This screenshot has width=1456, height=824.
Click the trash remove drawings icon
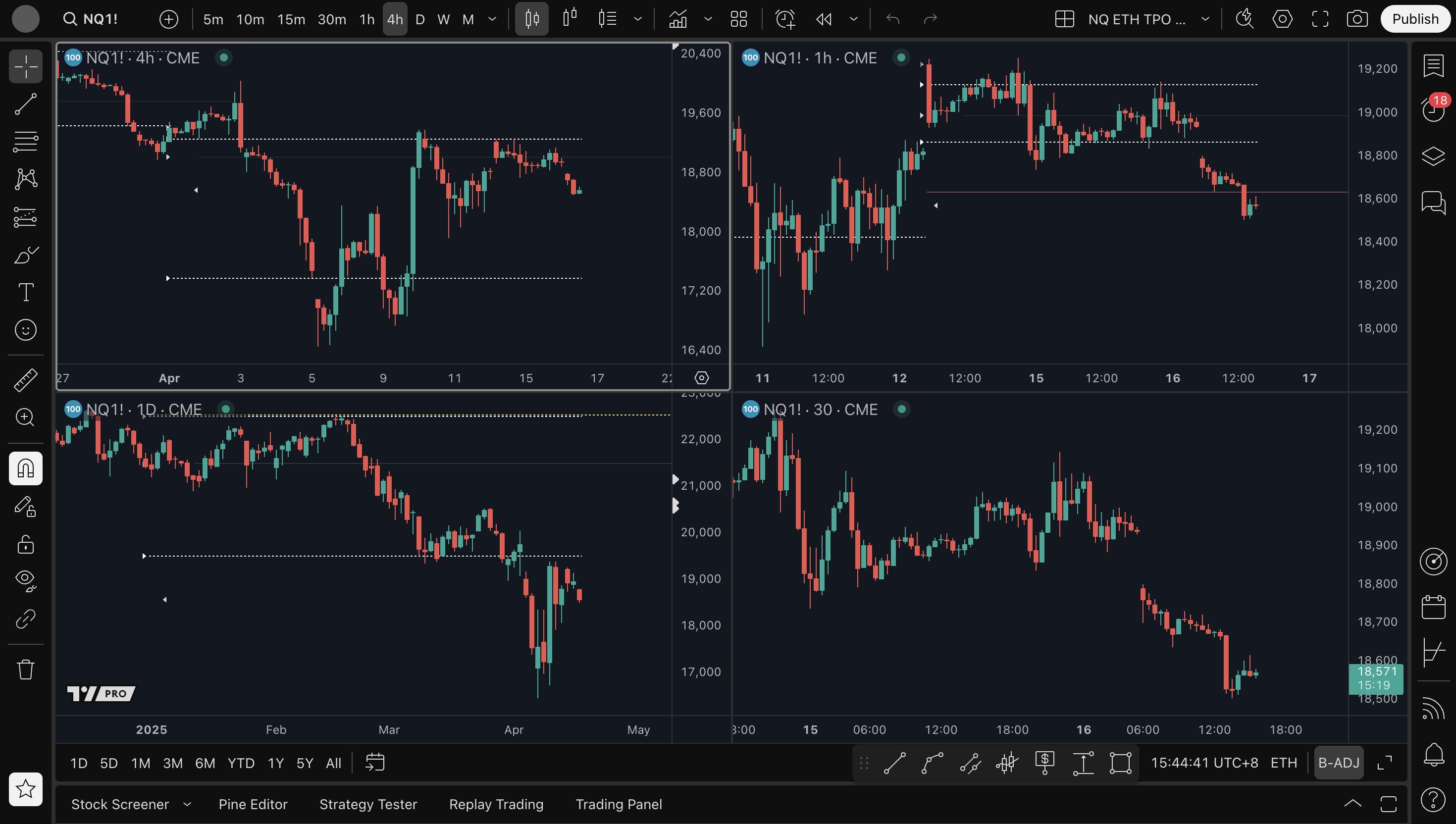(x=25, y=669)
